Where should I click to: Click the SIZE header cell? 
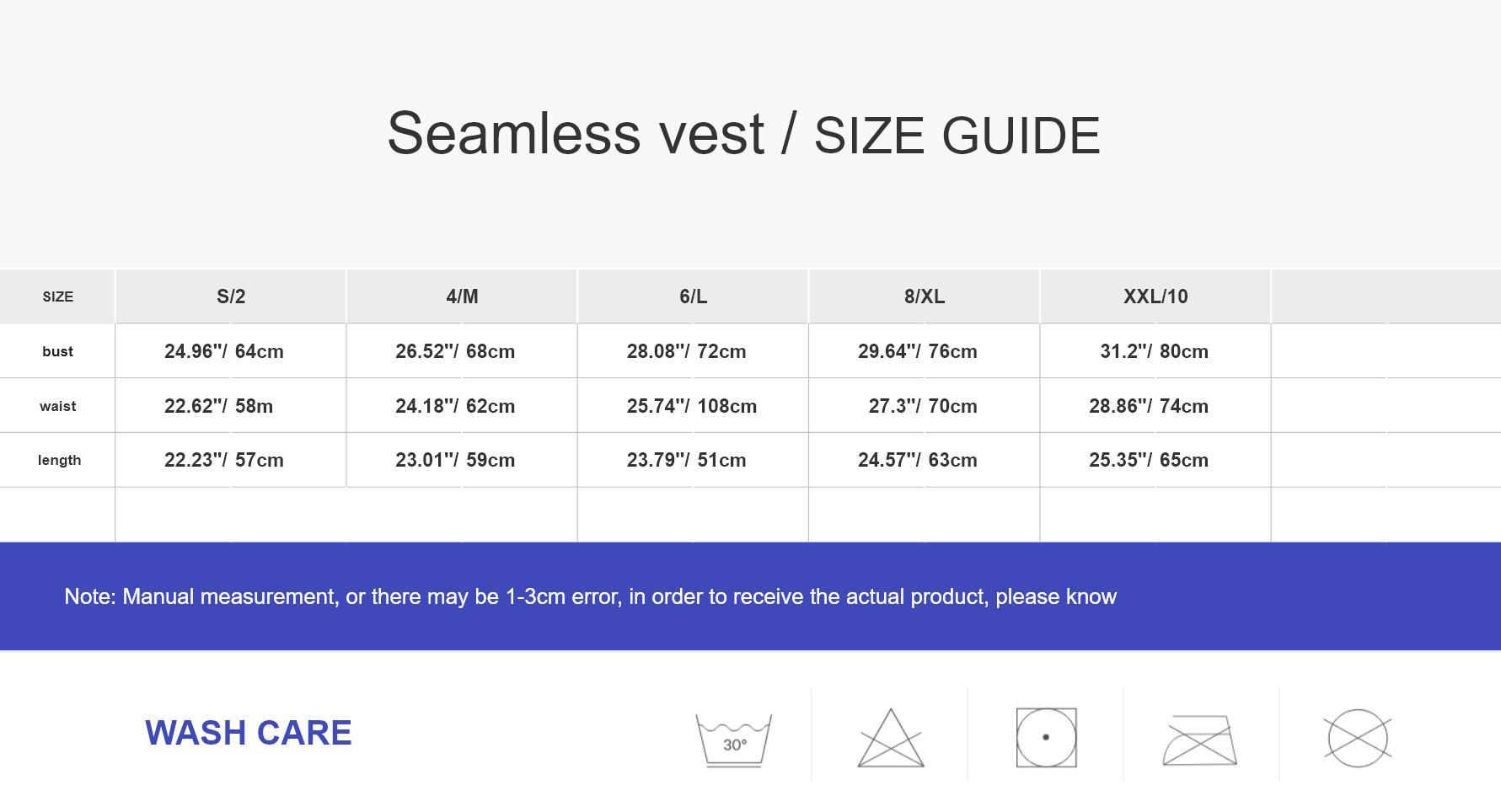(x=58, y=296)
